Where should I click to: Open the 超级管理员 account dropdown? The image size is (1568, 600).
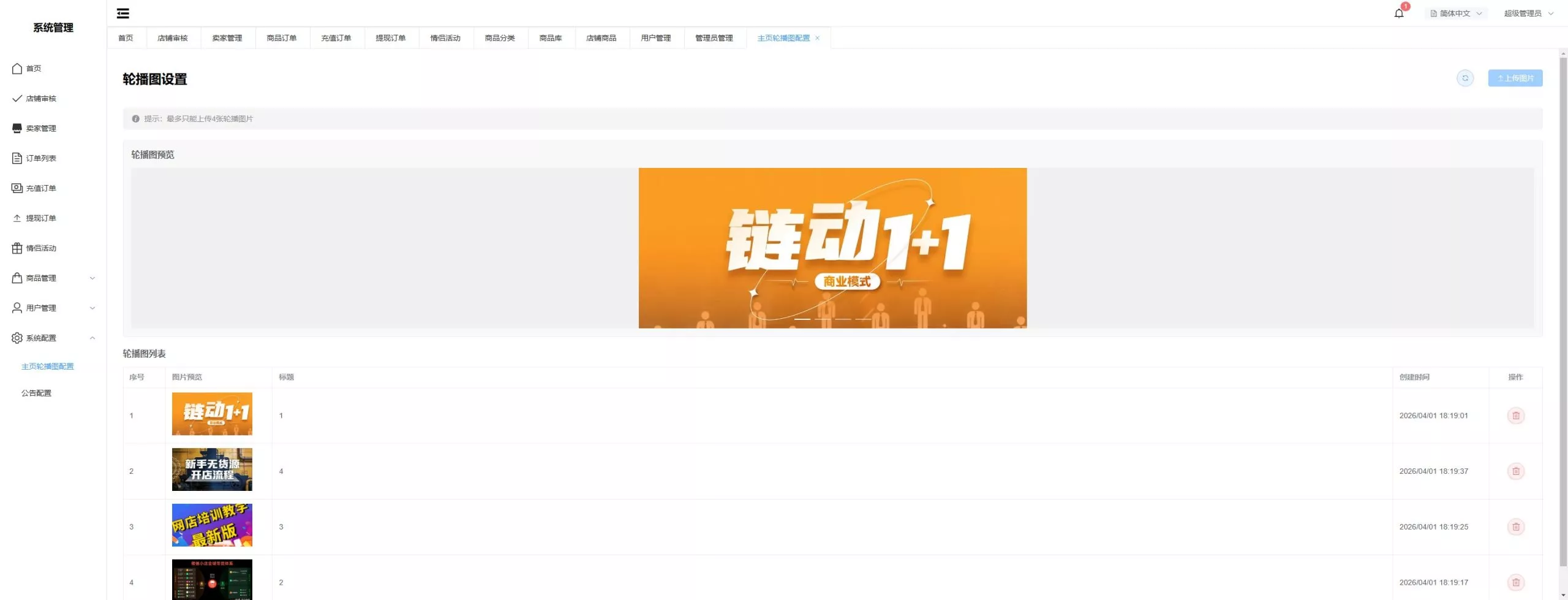pyautogui.click(x=1529, y=13)
